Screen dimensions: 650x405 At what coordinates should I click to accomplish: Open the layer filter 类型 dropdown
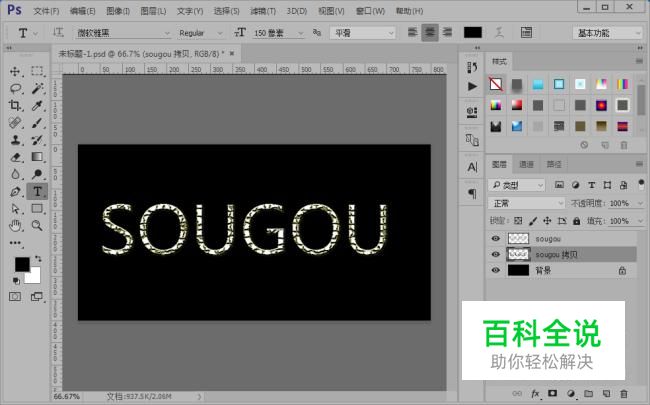point(517,185)
